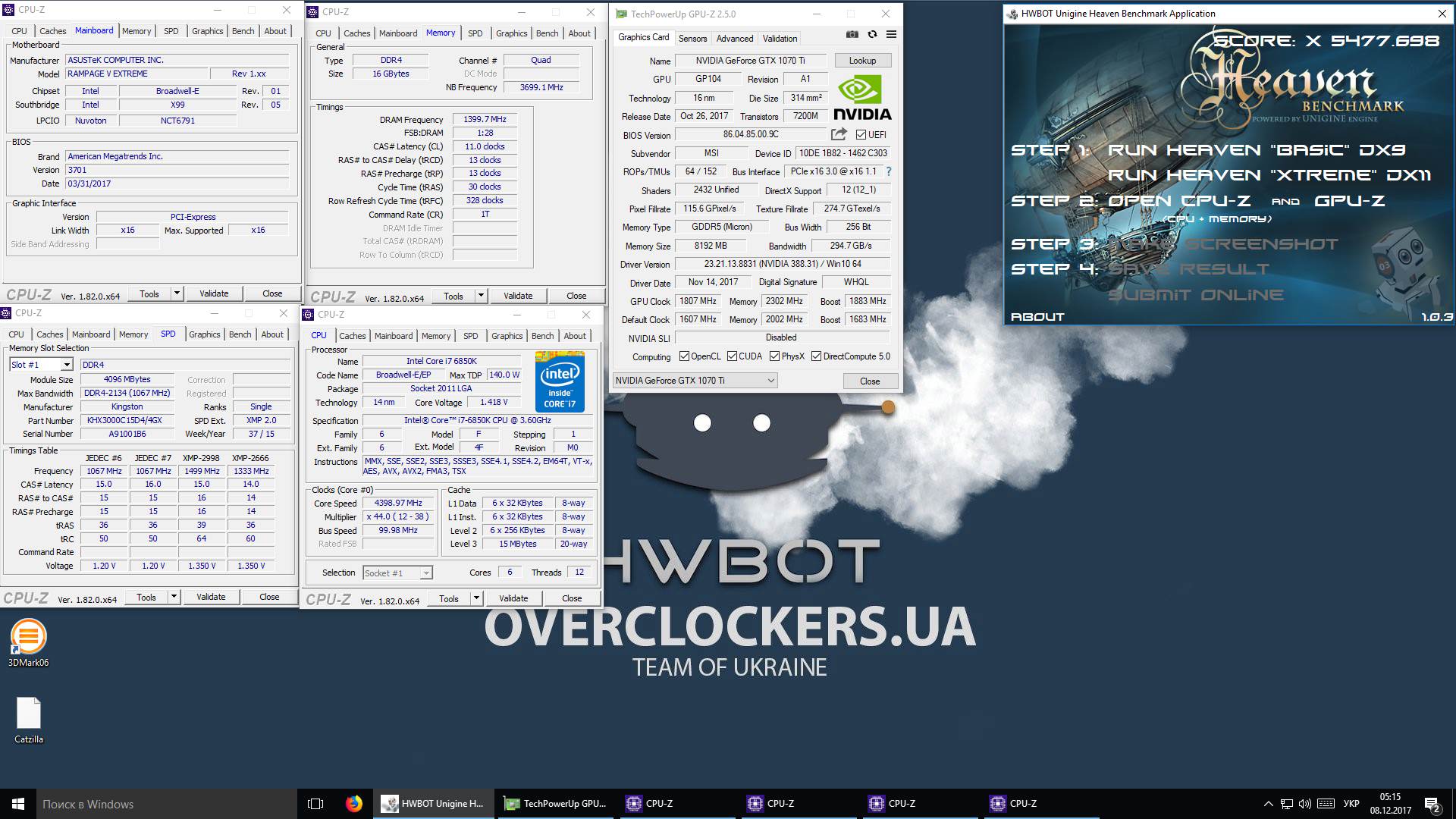
Task: Click Validate in Mainboard CPU-Z window
Action: click(x=214, y=293)
